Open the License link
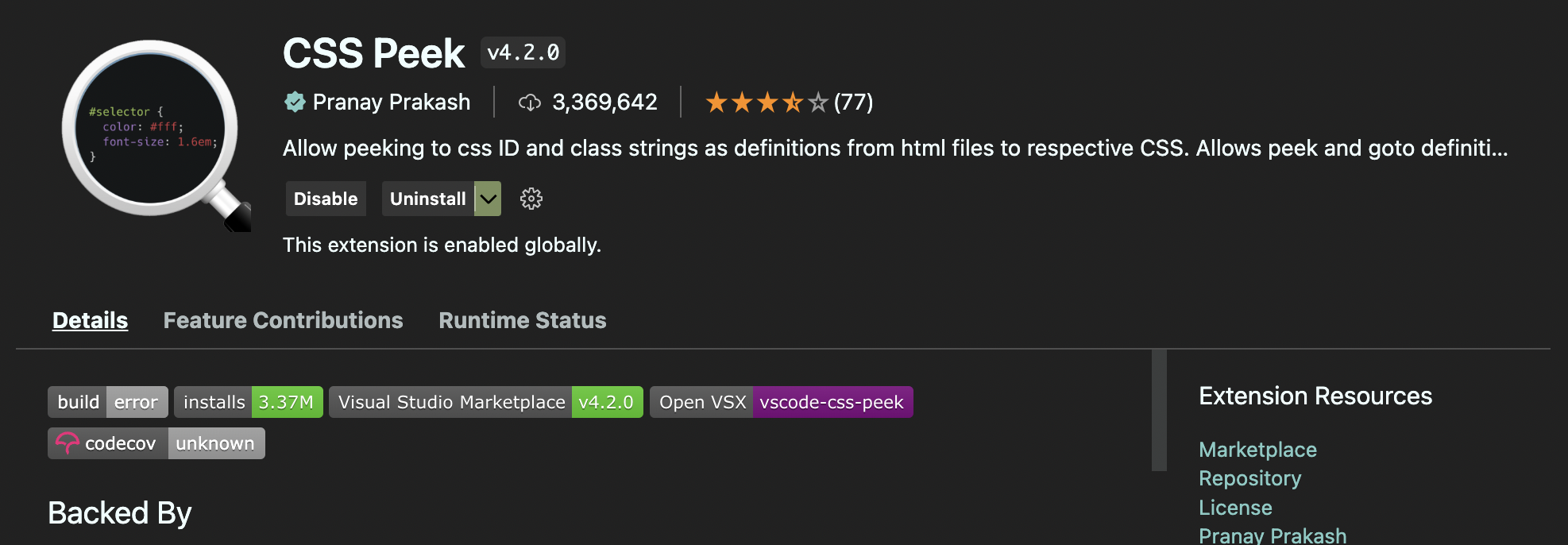 tap(1235, 508)
